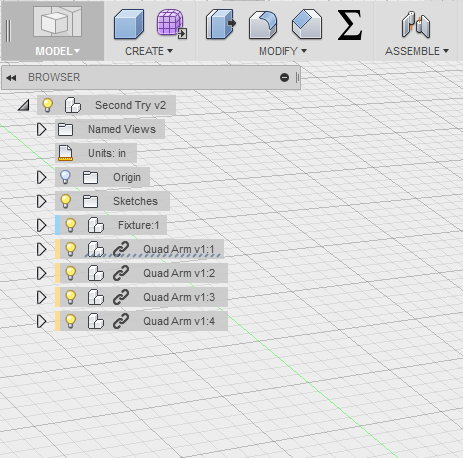The height and width of the screenshot is (458, 463).
Task: Click the Quad Arm v1:4 component icon
Action: [x=96, y=321]
